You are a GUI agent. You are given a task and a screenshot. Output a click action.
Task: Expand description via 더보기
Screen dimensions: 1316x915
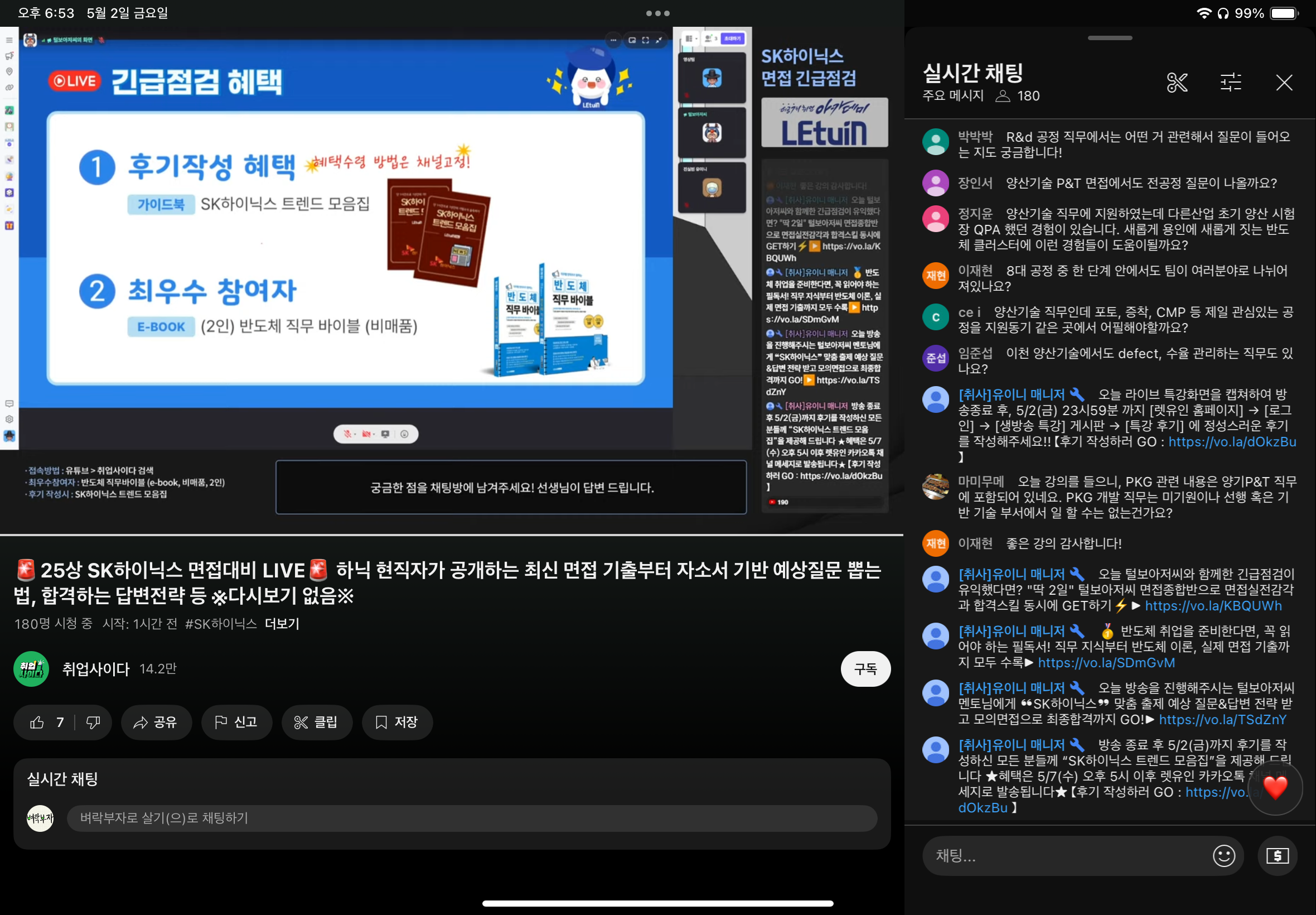tap(282, 624)
